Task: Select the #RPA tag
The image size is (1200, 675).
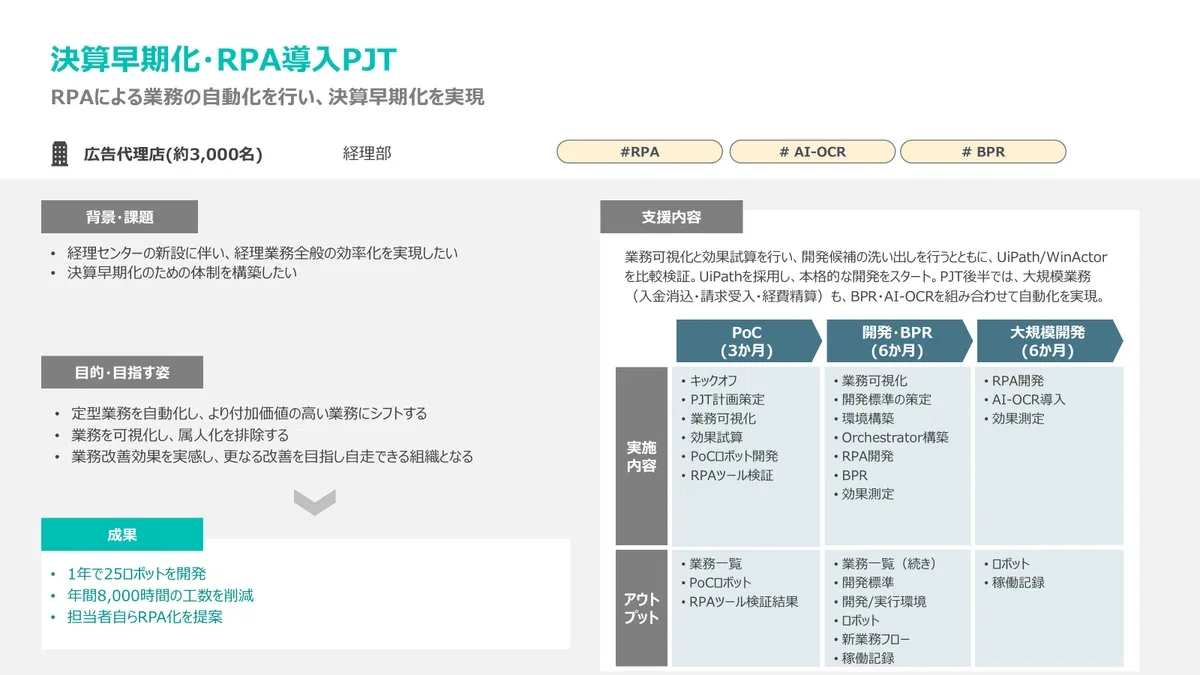Action: click(639, 152)
